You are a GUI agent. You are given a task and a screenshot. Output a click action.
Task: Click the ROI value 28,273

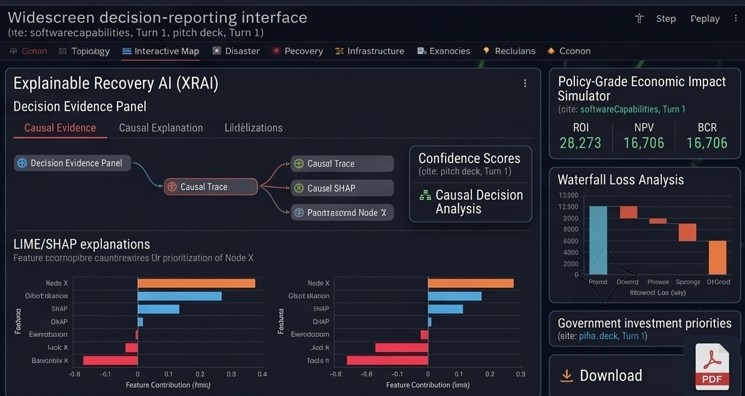click(x=580, y=143)
